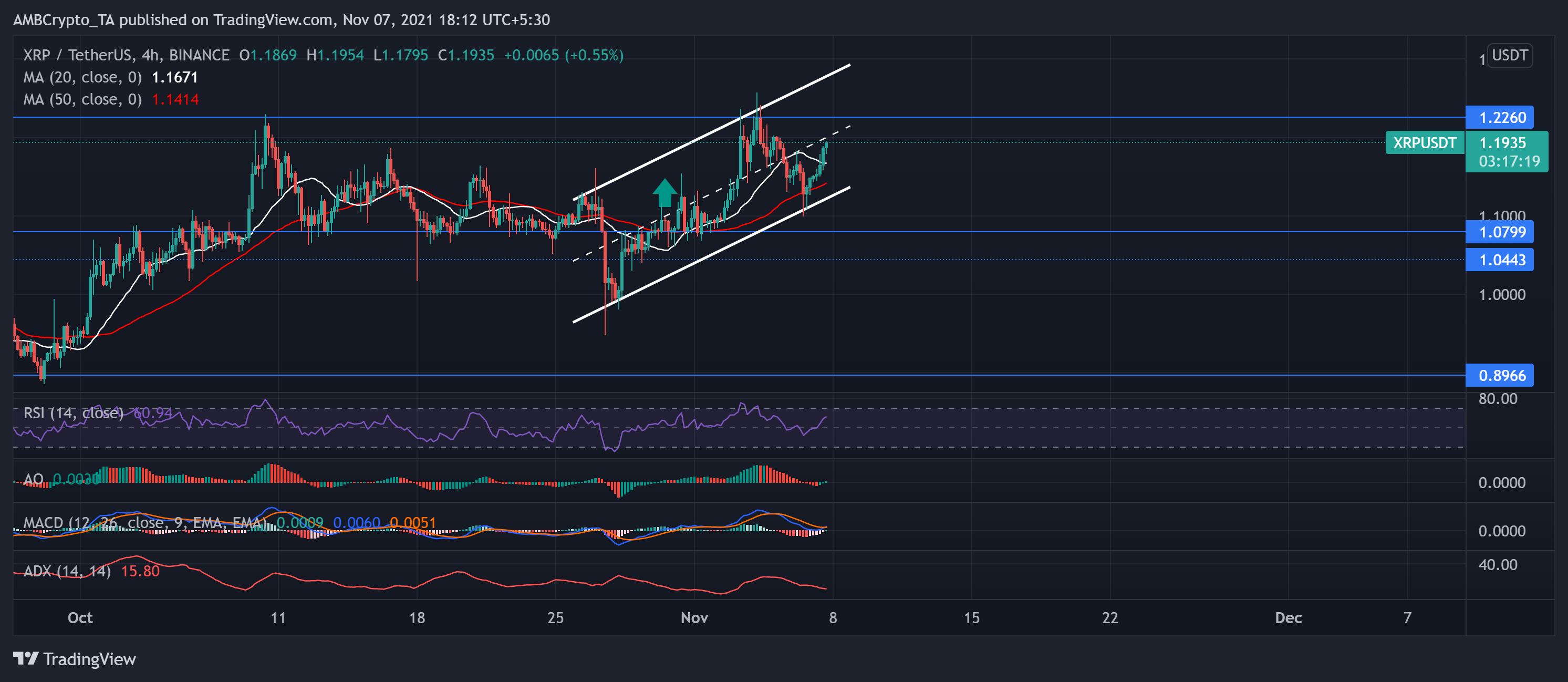The height and width of the screenshot is (682, 1568).
Task: Click the 40.00 ADX axis label
Action: click(1498, 564)
